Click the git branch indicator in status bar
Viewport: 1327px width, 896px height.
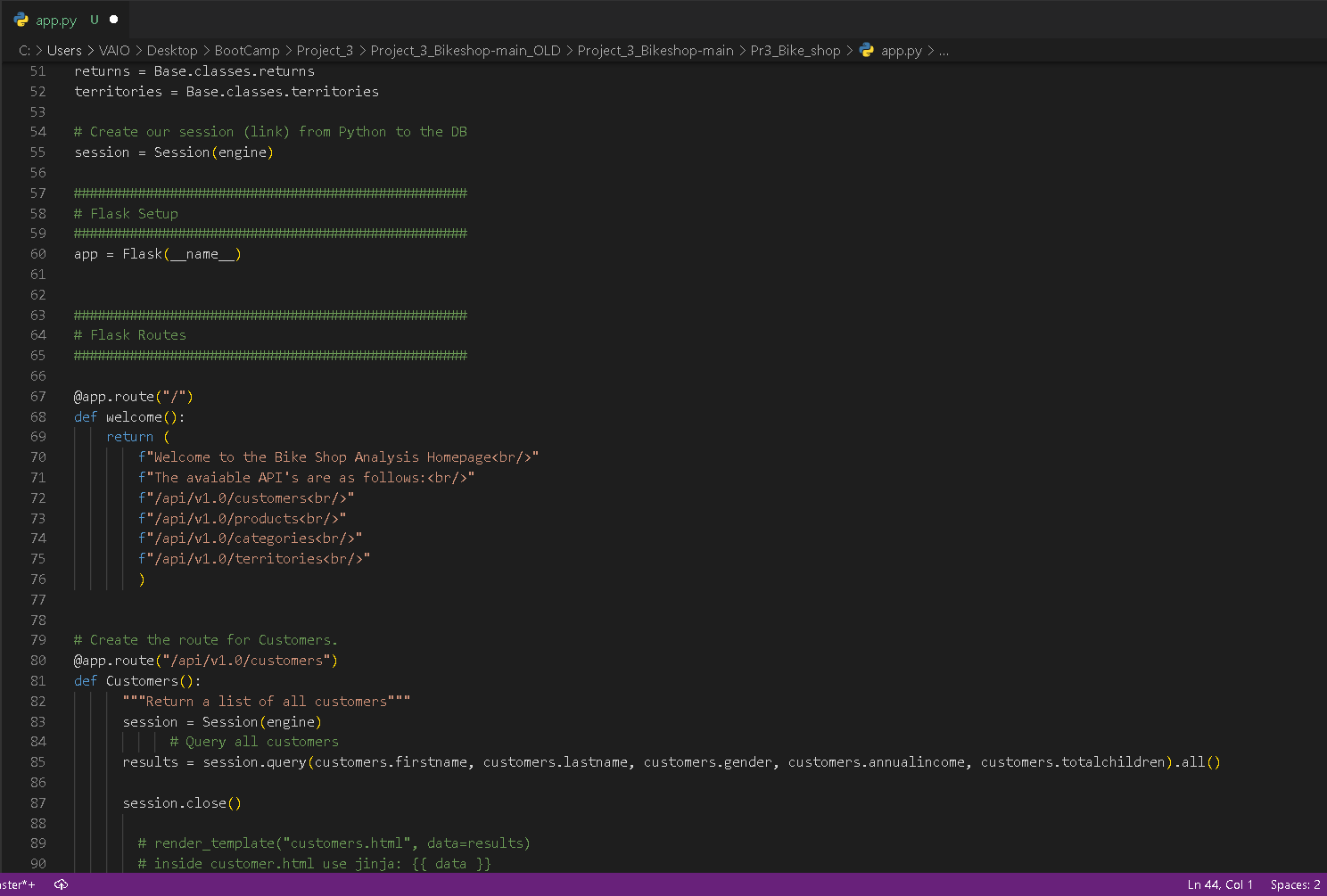[x=19, y=884]
